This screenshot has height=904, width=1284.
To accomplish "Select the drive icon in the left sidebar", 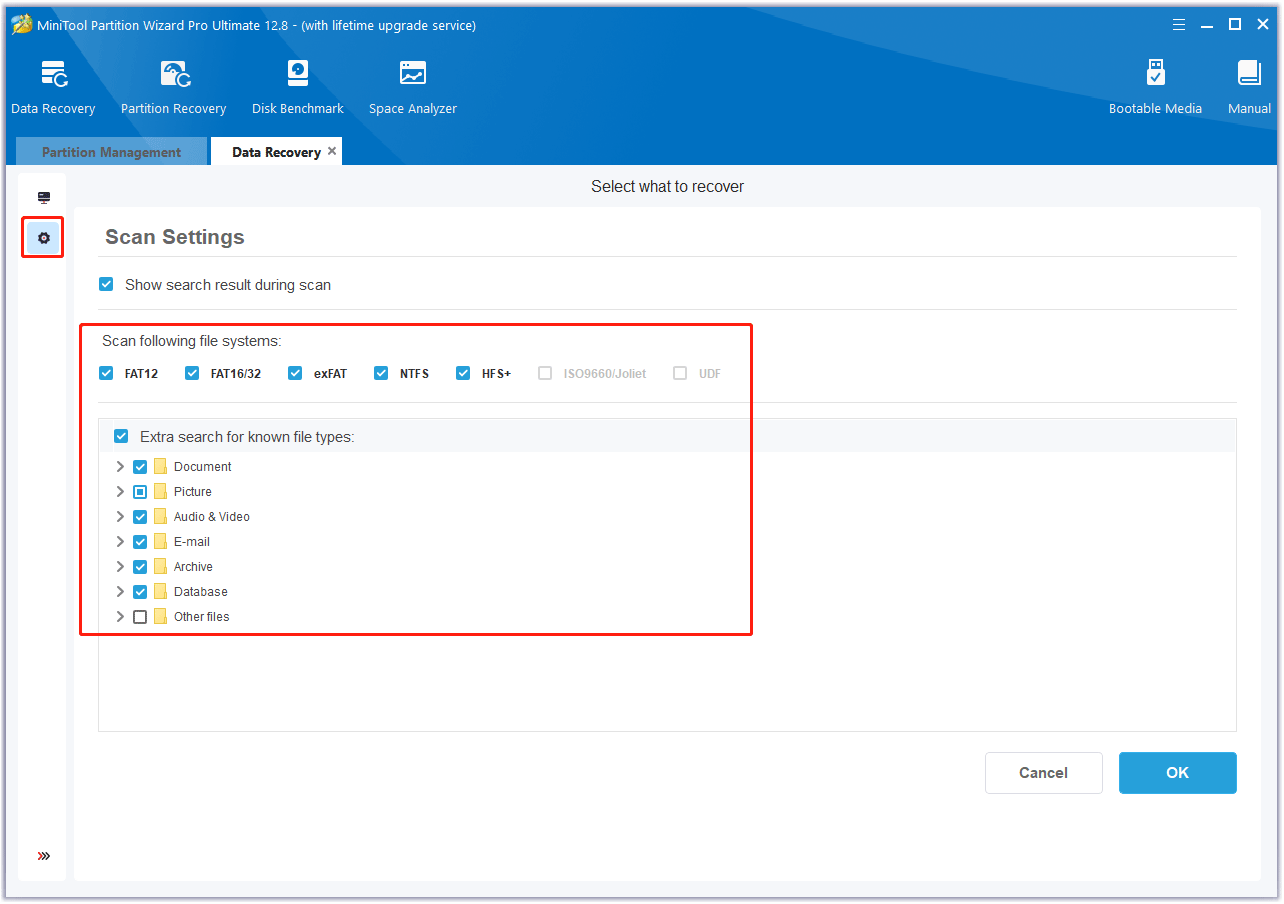I will point(43,198).
